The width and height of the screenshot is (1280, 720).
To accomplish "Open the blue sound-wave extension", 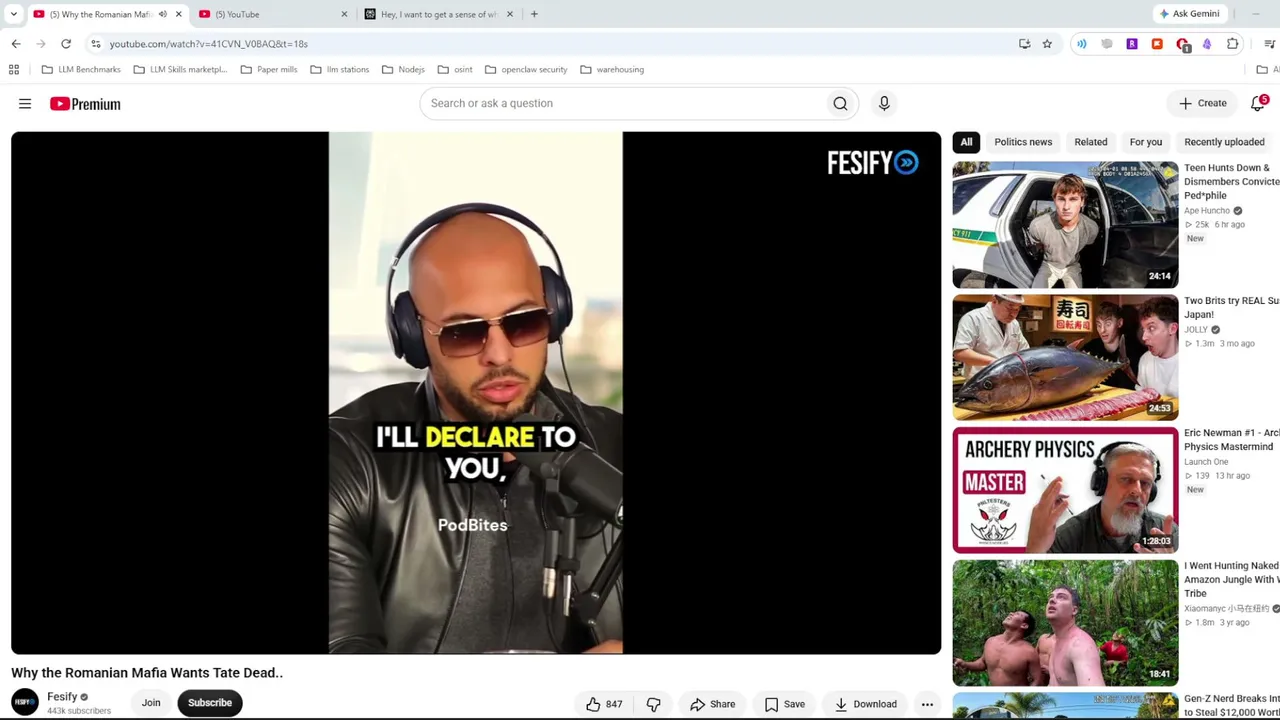I will (1082, 44).
